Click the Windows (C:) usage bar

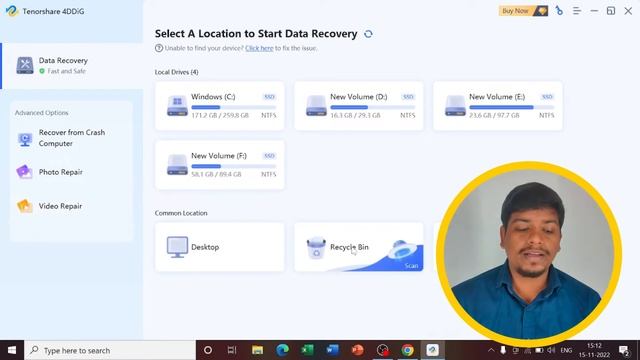pos(233,107)
